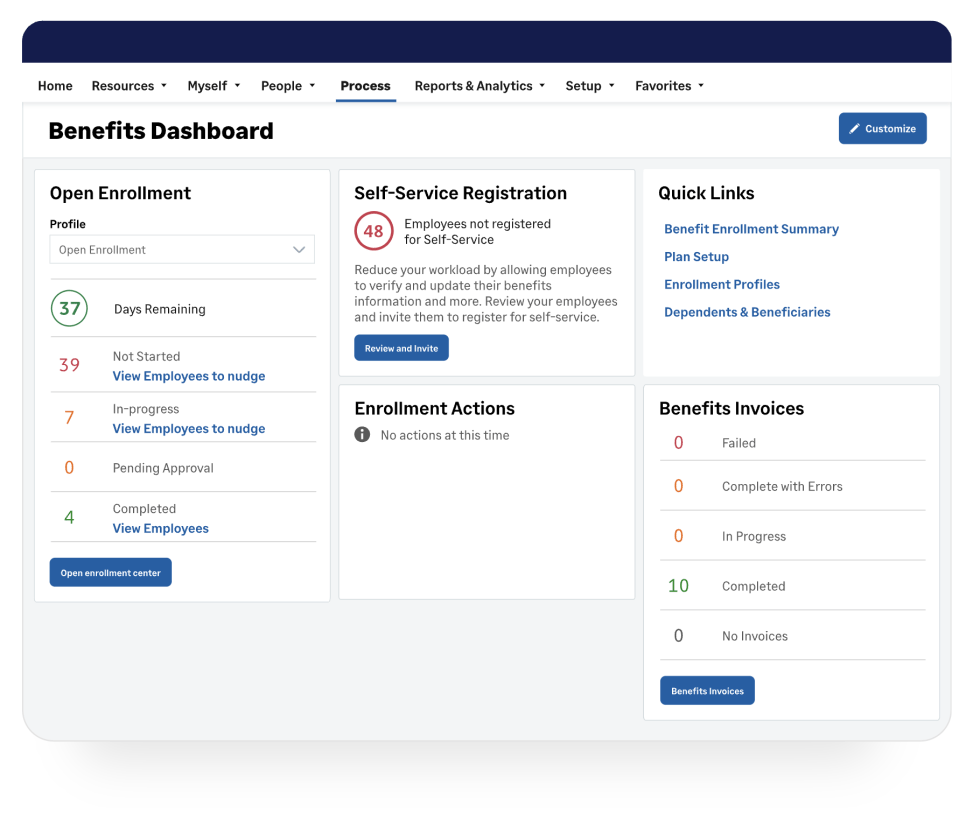The image size is (980, 813).
Task: Open the Favorites menu
Action: [x=669, y=86]
